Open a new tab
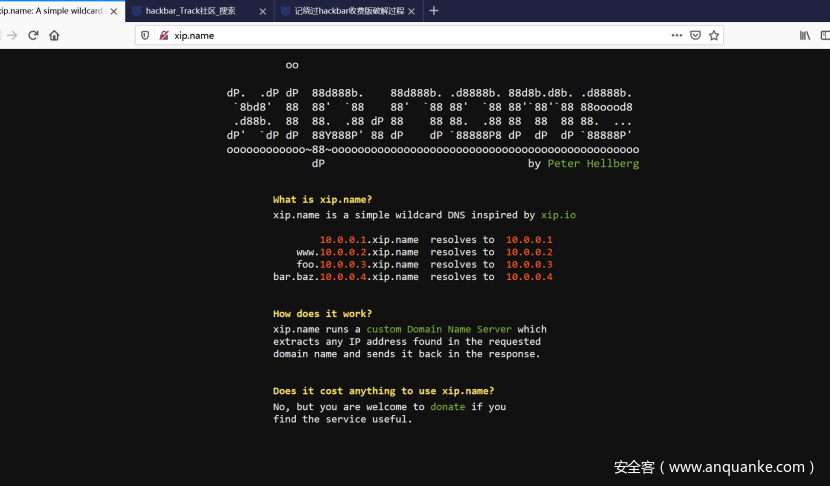830x486 pixels. 434,11
